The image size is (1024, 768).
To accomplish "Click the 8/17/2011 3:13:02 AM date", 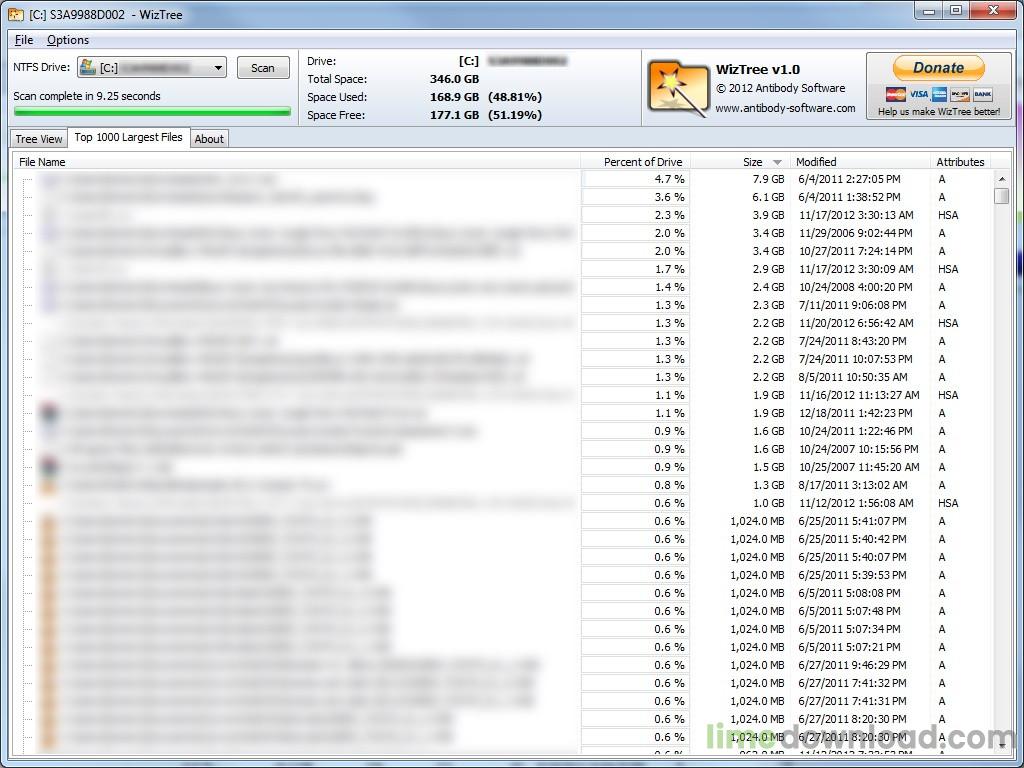I will (853, 485).
